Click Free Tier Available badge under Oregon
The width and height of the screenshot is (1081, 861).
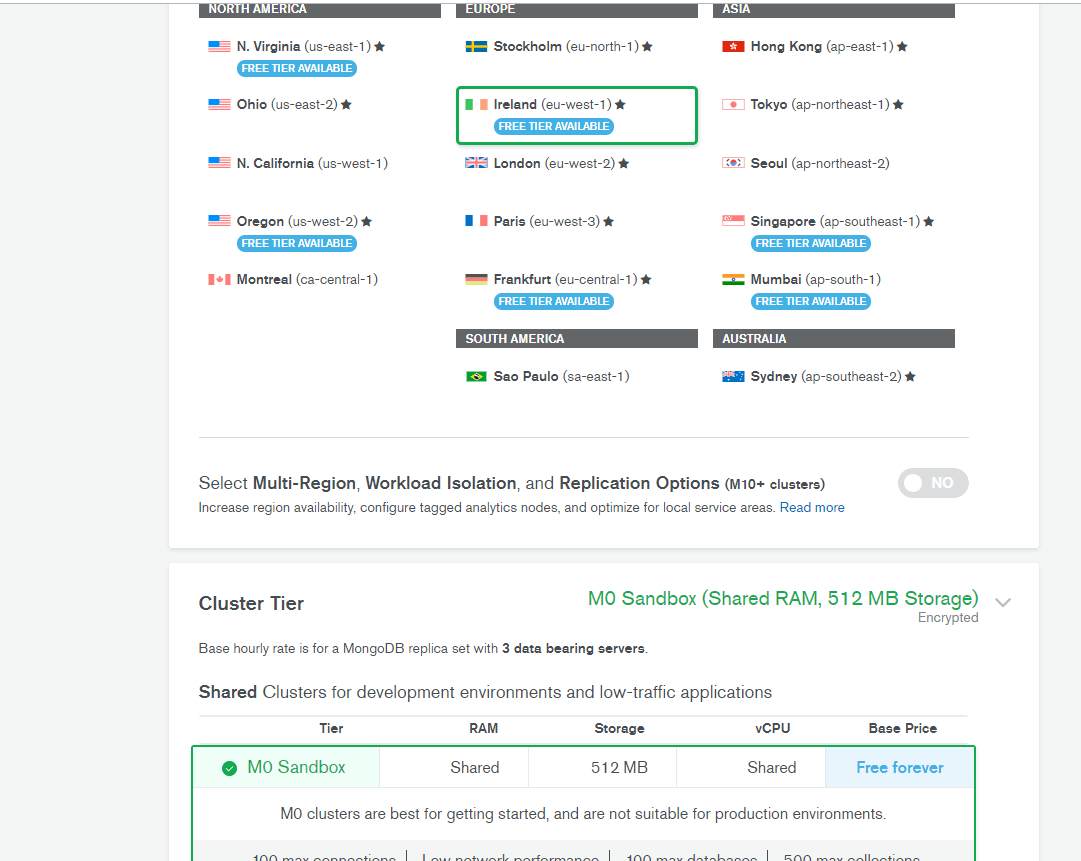pos(297,243)
